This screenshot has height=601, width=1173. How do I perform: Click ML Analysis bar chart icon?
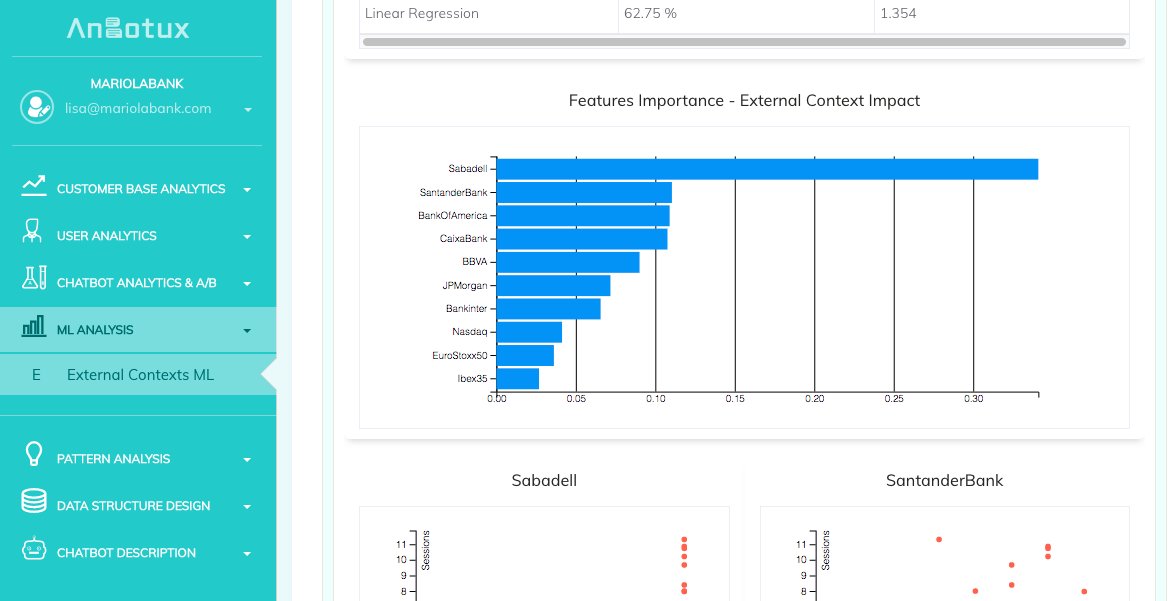[34, 326]
